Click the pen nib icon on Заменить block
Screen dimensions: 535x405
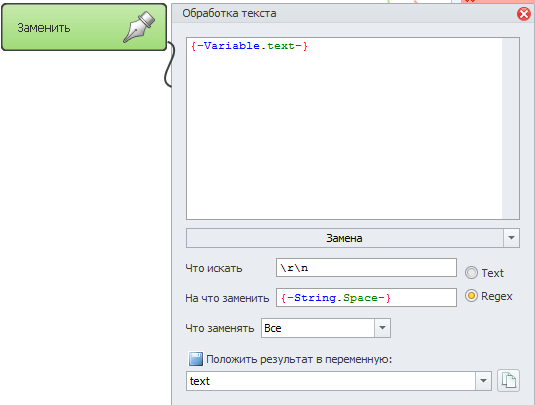tap(139, 27)
